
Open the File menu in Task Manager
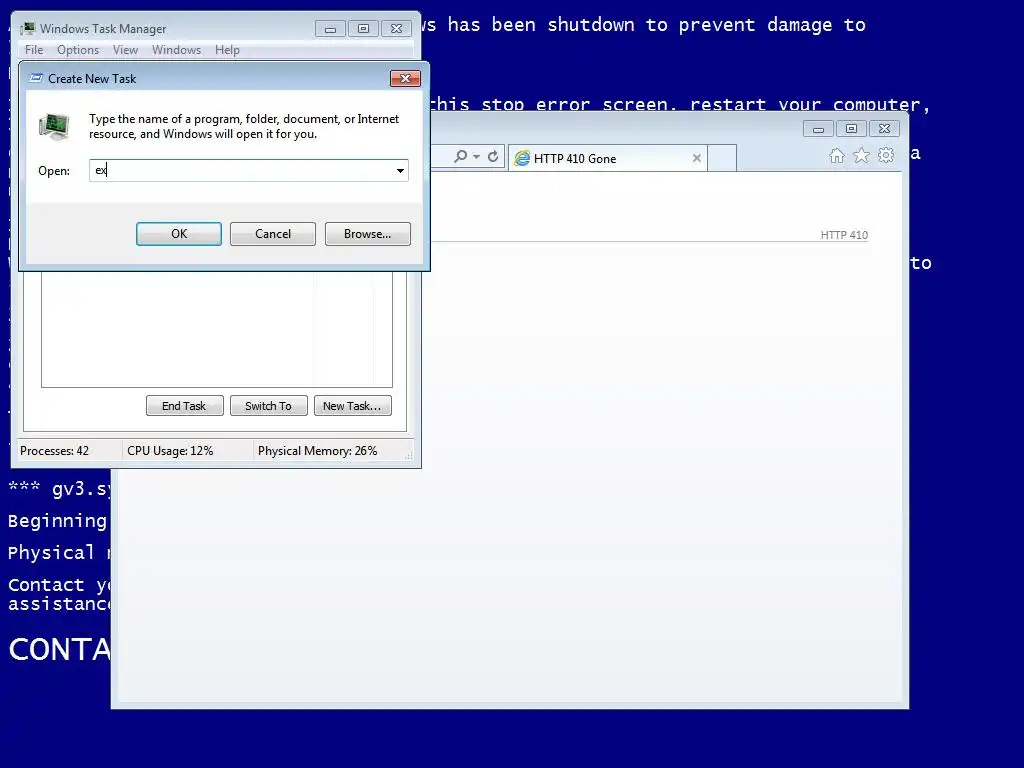[x=34, y=50]
